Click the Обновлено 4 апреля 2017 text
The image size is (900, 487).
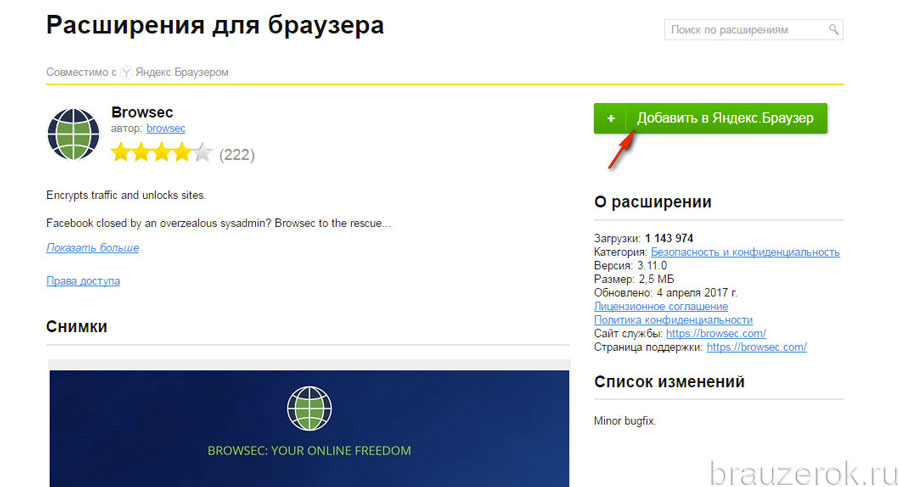click(665, 293)
